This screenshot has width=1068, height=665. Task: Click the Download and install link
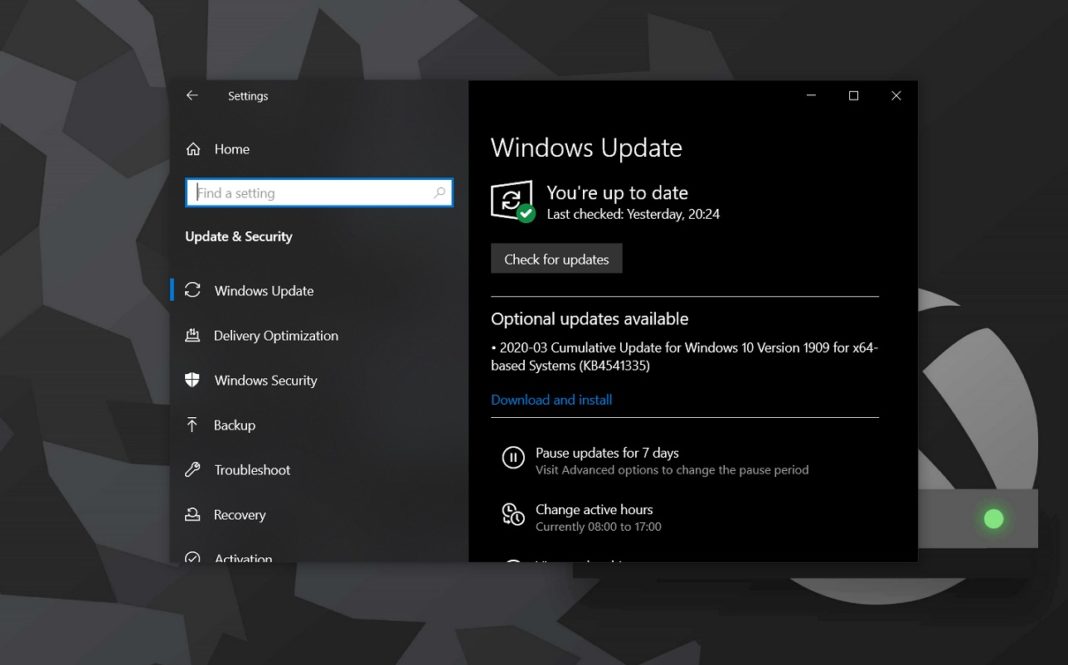[551, 399]
